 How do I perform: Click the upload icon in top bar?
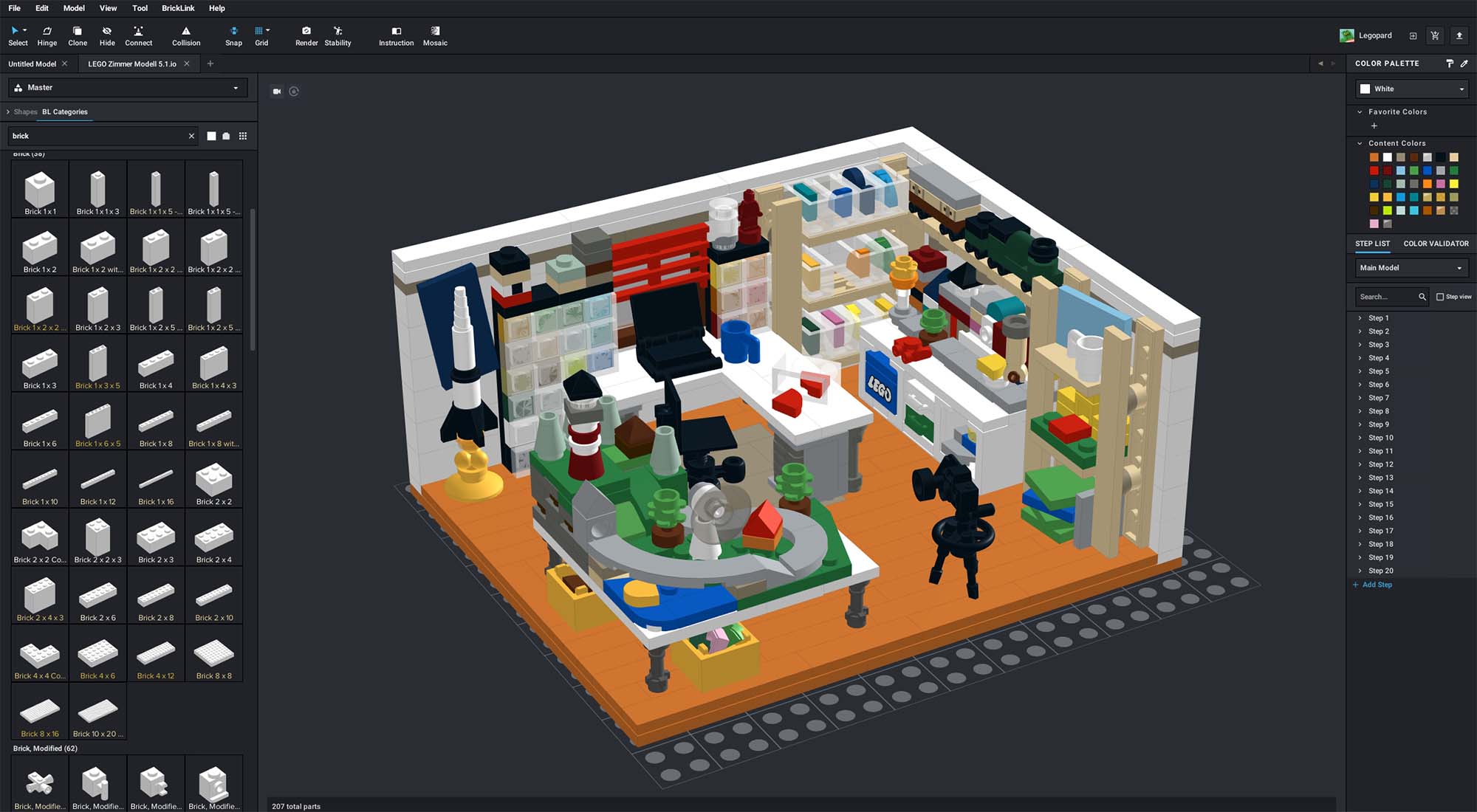click(1459, 35)
